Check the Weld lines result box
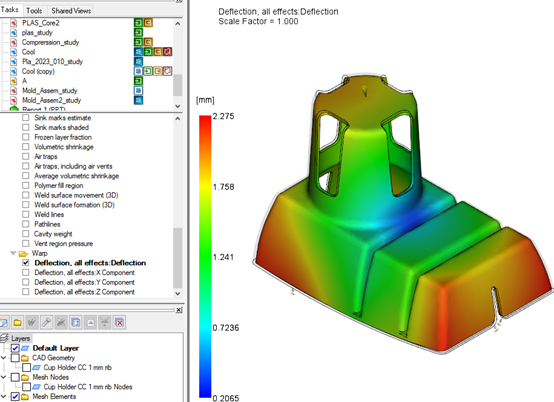 [26, 214]
